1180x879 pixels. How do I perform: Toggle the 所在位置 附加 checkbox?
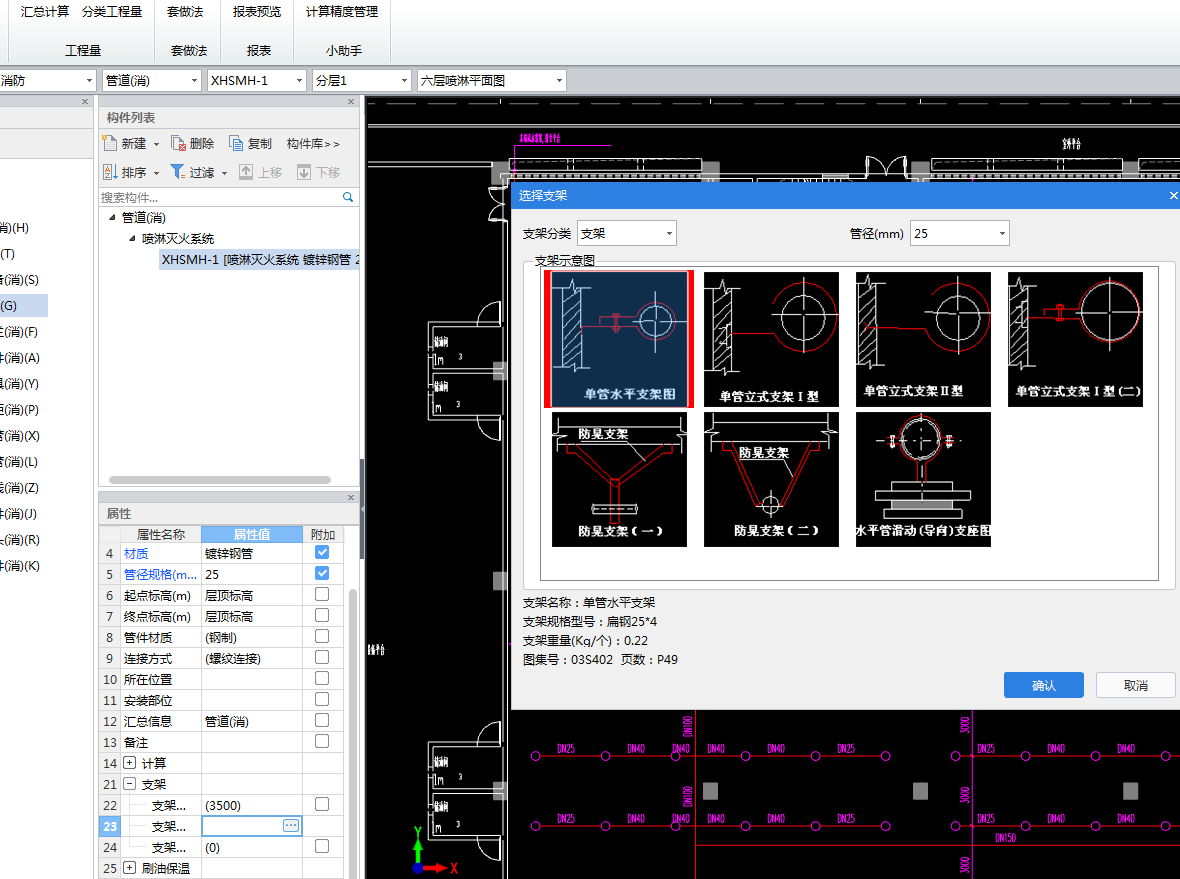322,679
